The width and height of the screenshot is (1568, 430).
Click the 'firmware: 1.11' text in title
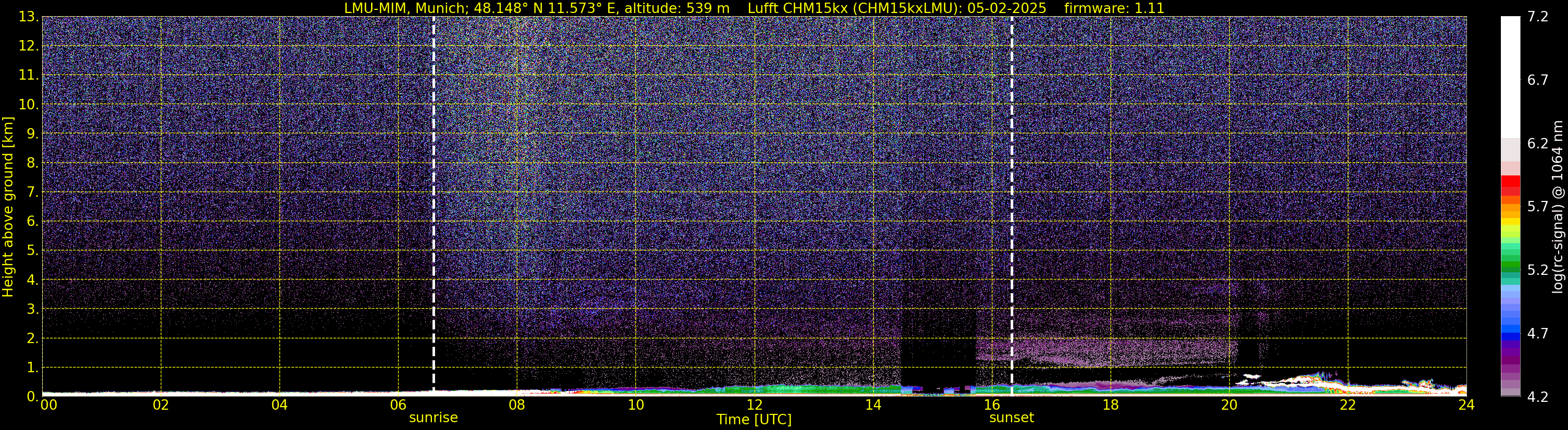coord(1114,8)
